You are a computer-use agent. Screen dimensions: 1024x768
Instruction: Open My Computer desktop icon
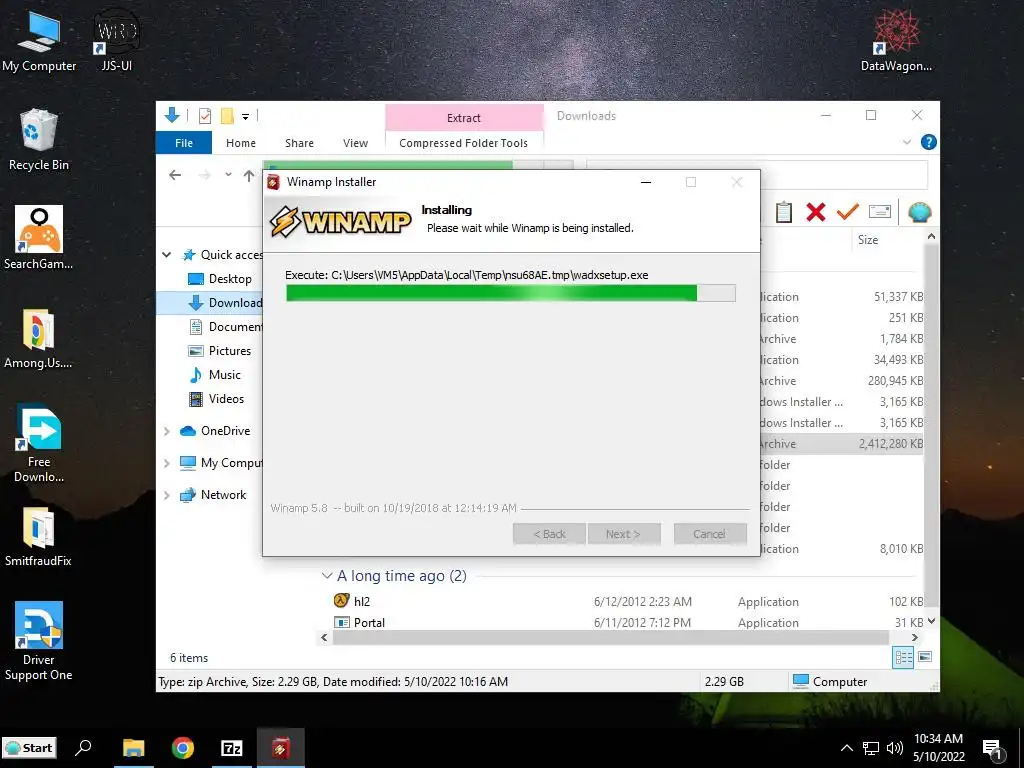(39, 40)
